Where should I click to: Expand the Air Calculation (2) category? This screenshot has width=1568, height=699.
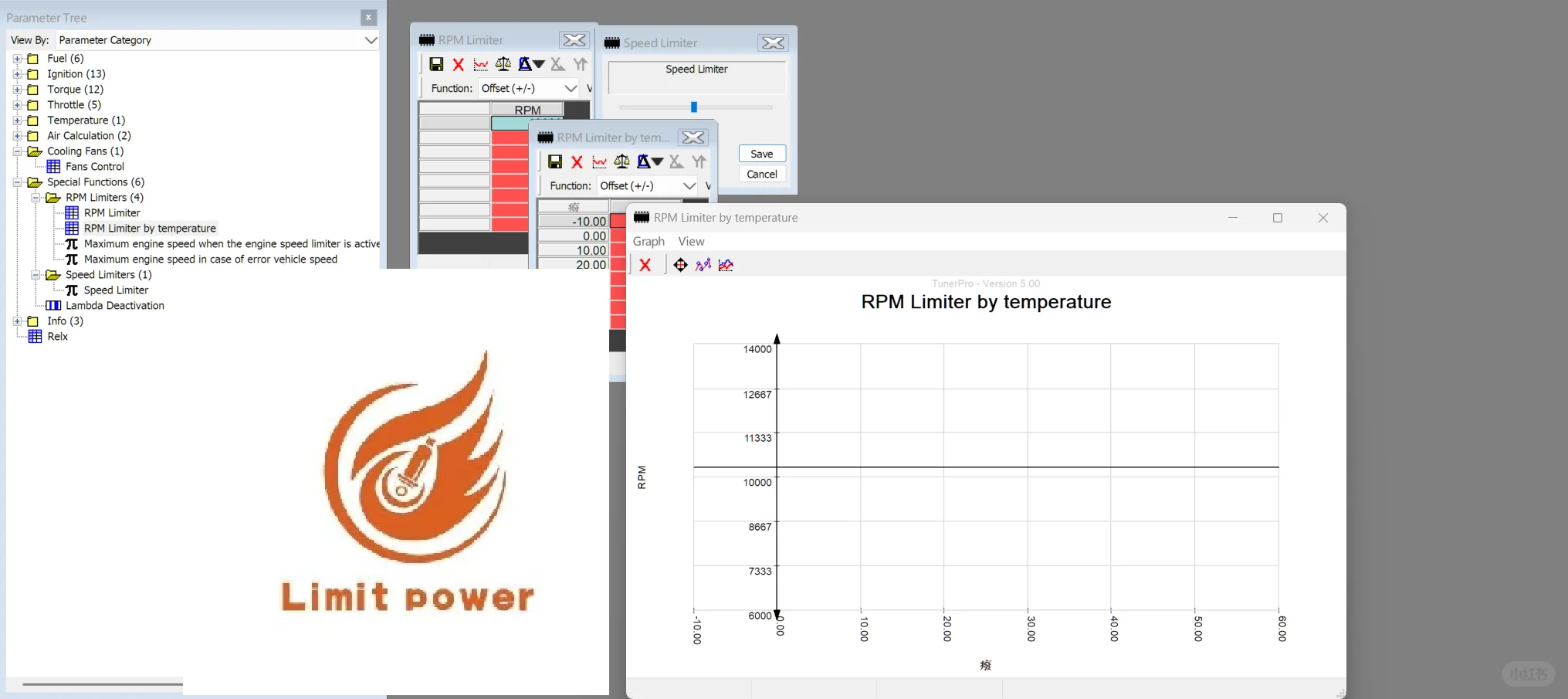[x=17, y=135]
